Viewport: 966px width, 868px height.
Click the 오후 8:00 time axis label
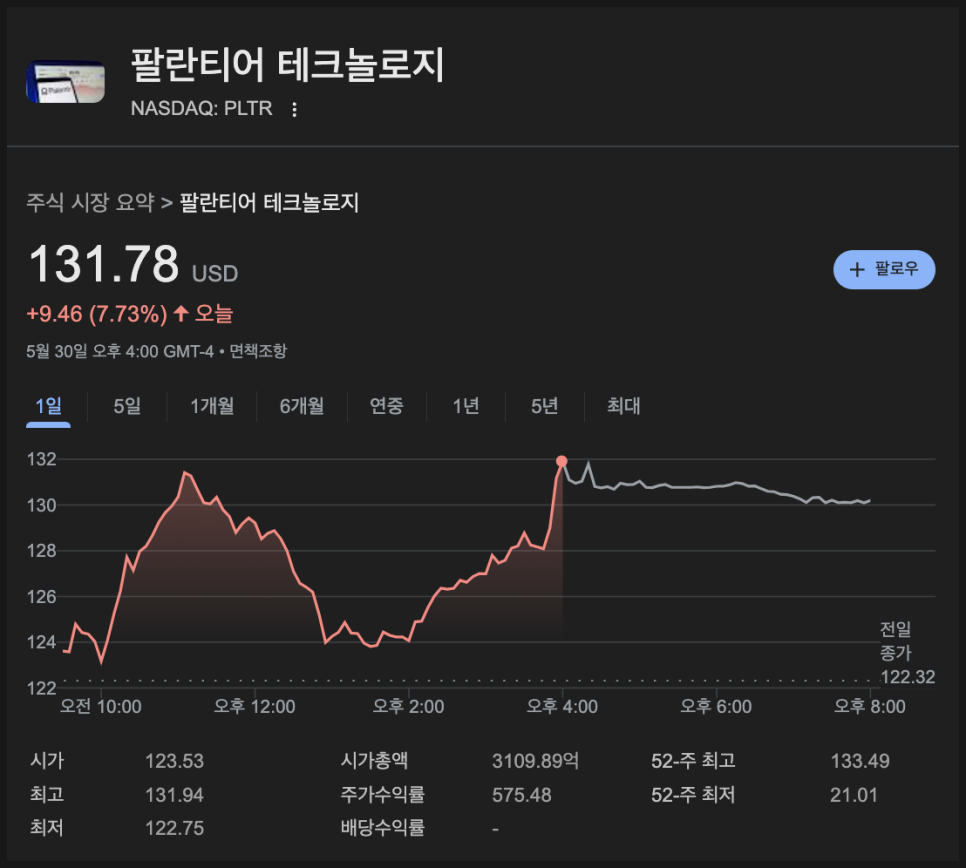pyautogui.click(x=869, y=706)
